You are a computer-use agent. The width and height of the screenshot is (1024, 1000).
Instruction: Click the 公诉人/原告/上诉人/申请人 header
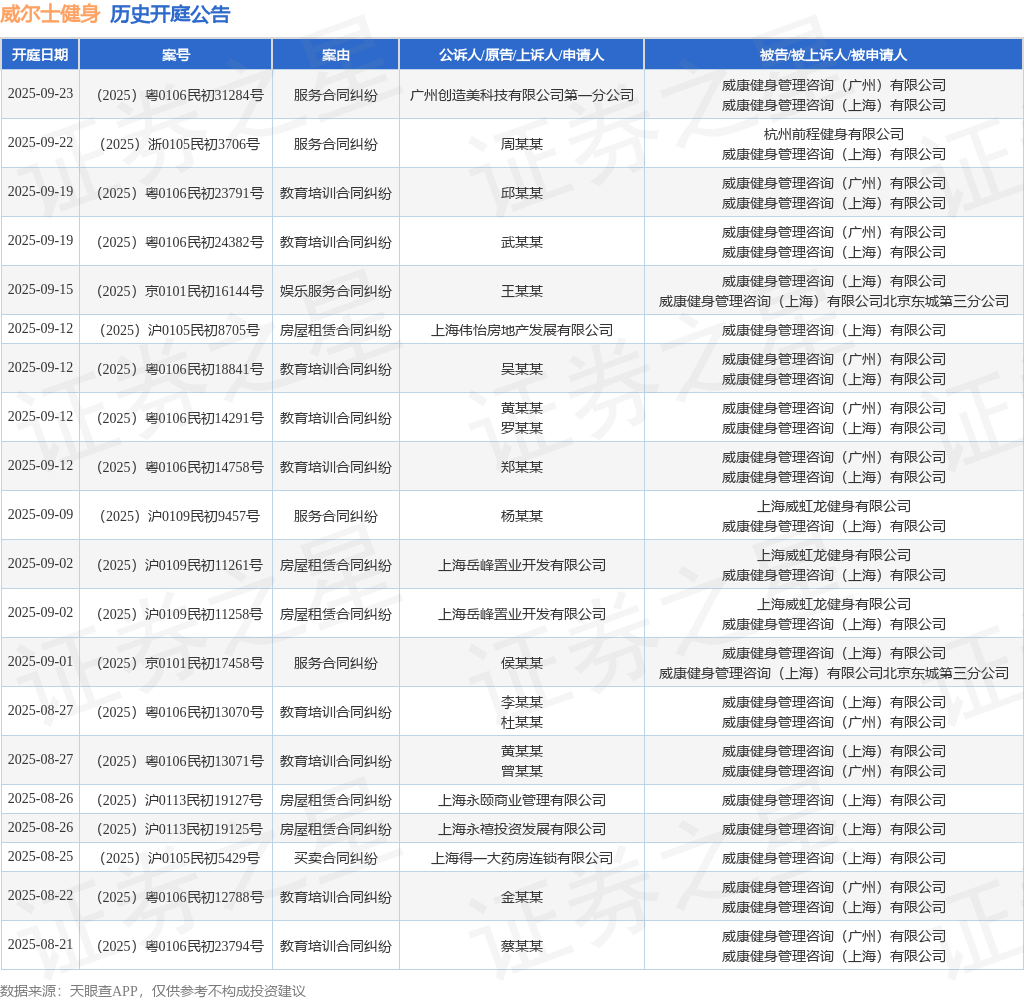pyautogui.click(x=521, y=55)
